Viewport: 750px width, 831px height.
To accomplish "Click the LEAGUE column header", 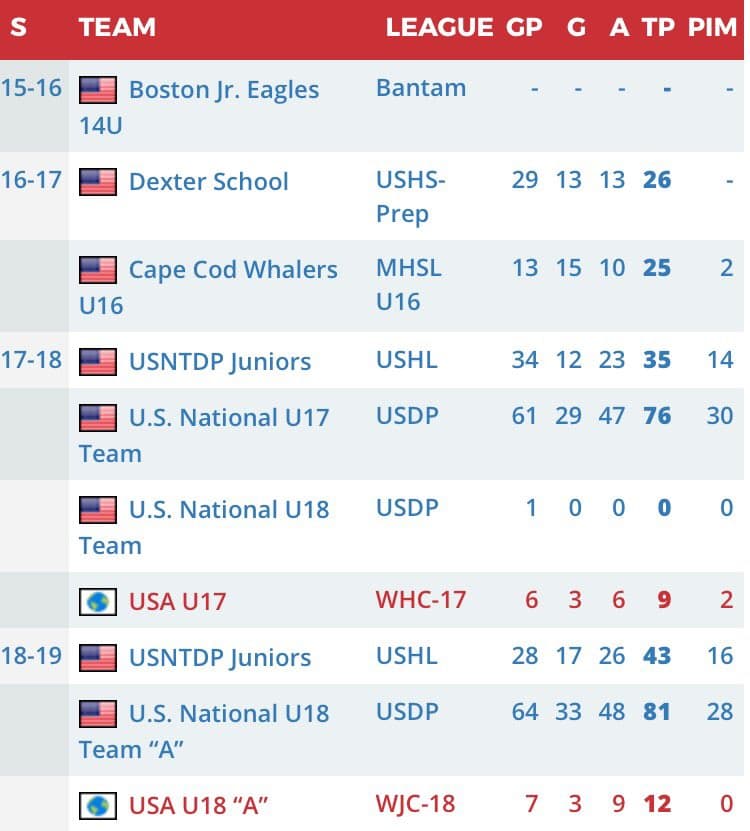I will click(x=439, y=28).
